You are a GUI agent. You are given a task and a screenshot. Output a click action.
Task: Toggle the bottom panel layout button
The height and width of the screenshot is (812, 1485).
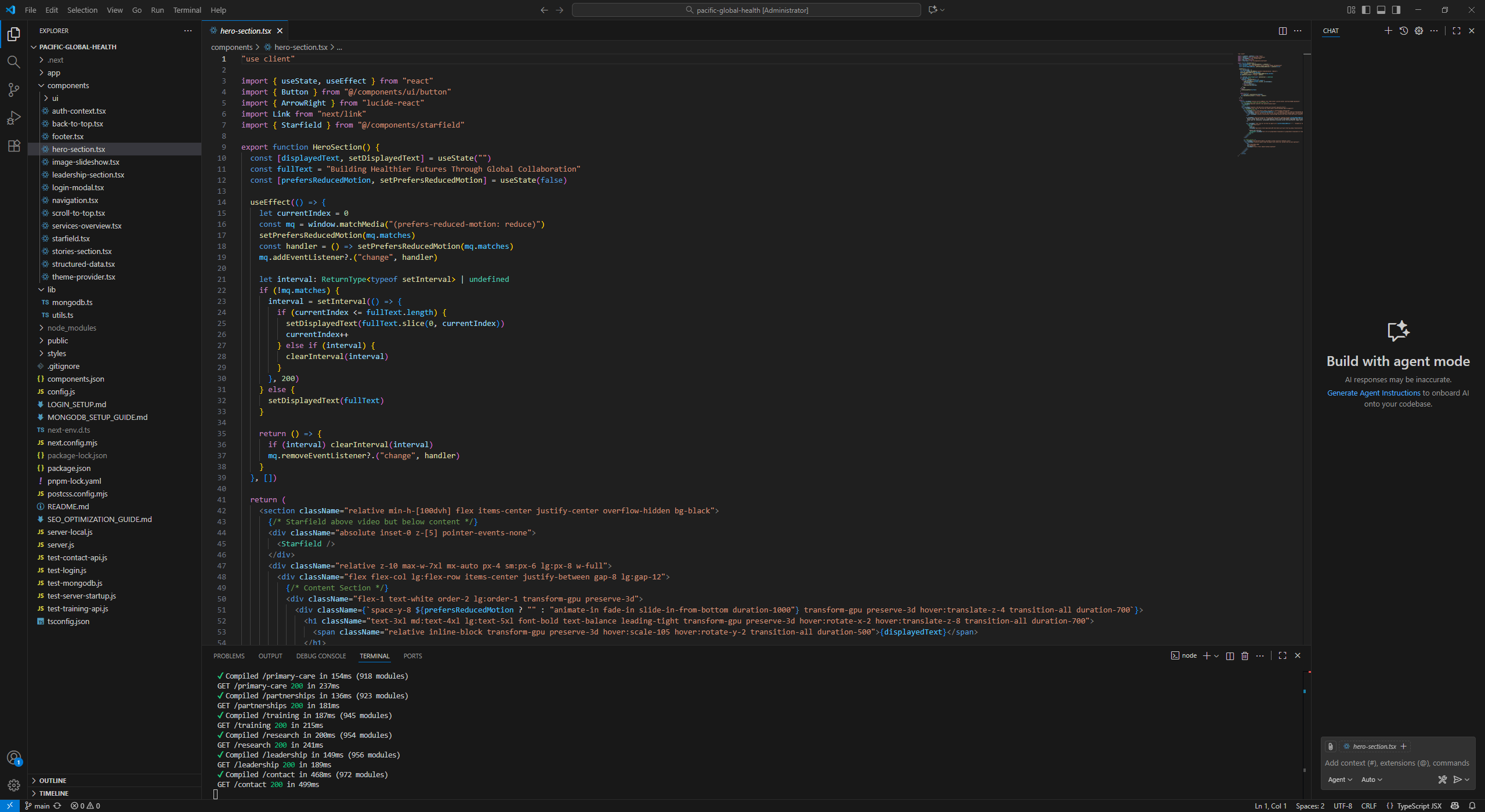tap(1381, 10)
